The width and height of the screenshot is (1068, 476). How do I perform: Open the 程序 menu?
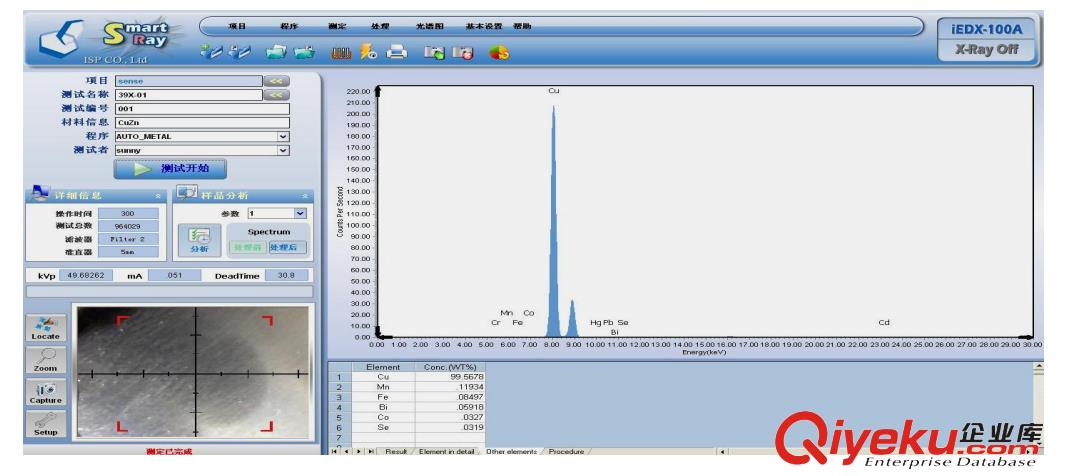[x=289, y=27]
